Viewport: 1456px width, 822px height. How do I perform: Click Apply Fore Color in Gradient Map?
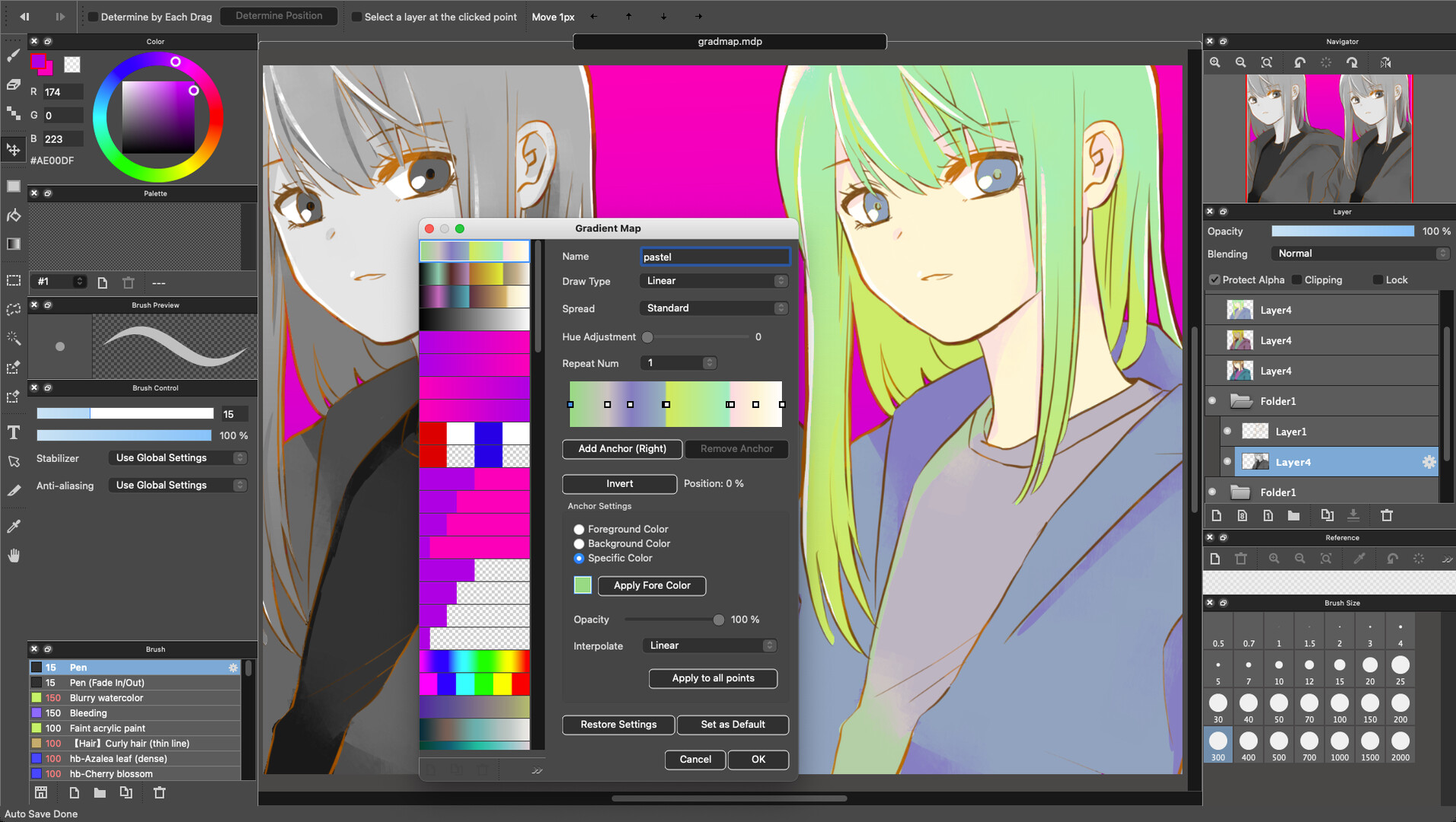pyautogui.click(x=651, y=585)
